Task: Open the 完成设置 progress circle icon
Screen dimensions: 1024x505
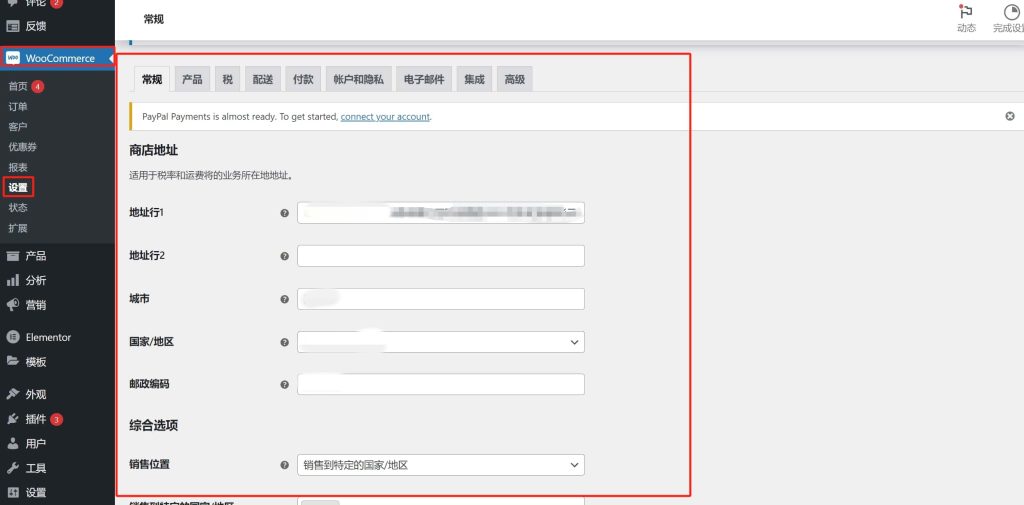Action: pyautogui.click(x=1012, y=12)
